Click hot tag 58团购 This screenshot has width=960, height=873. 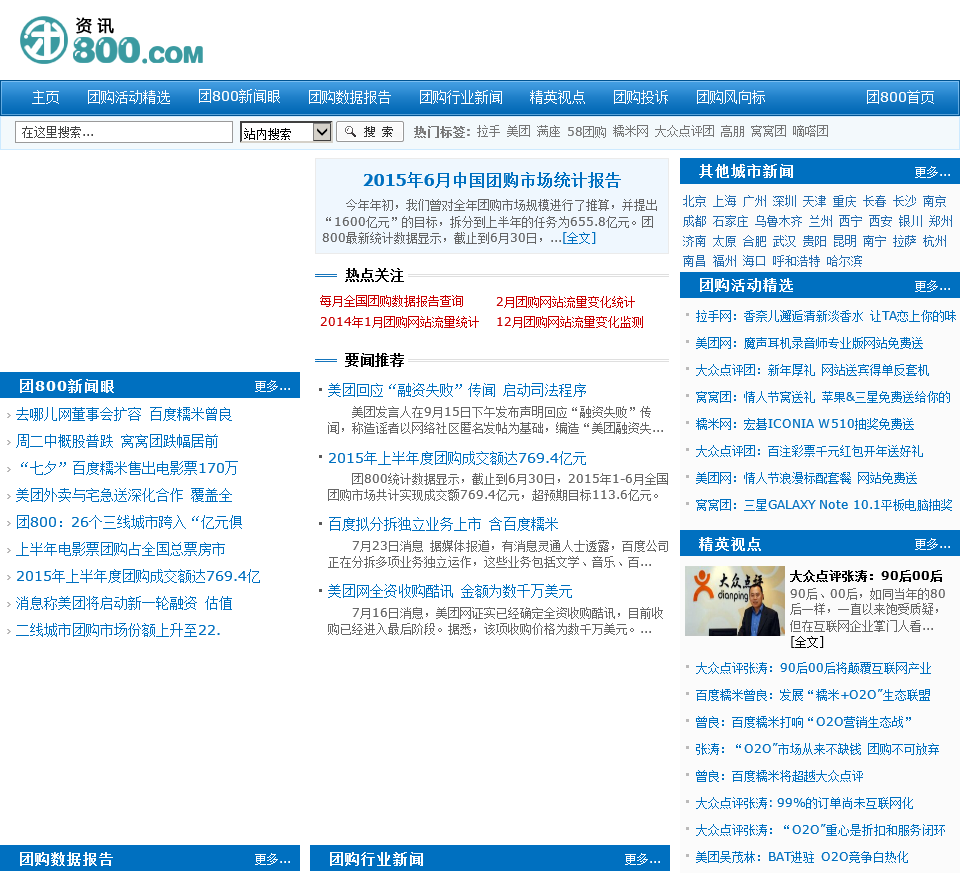[587, 132]
